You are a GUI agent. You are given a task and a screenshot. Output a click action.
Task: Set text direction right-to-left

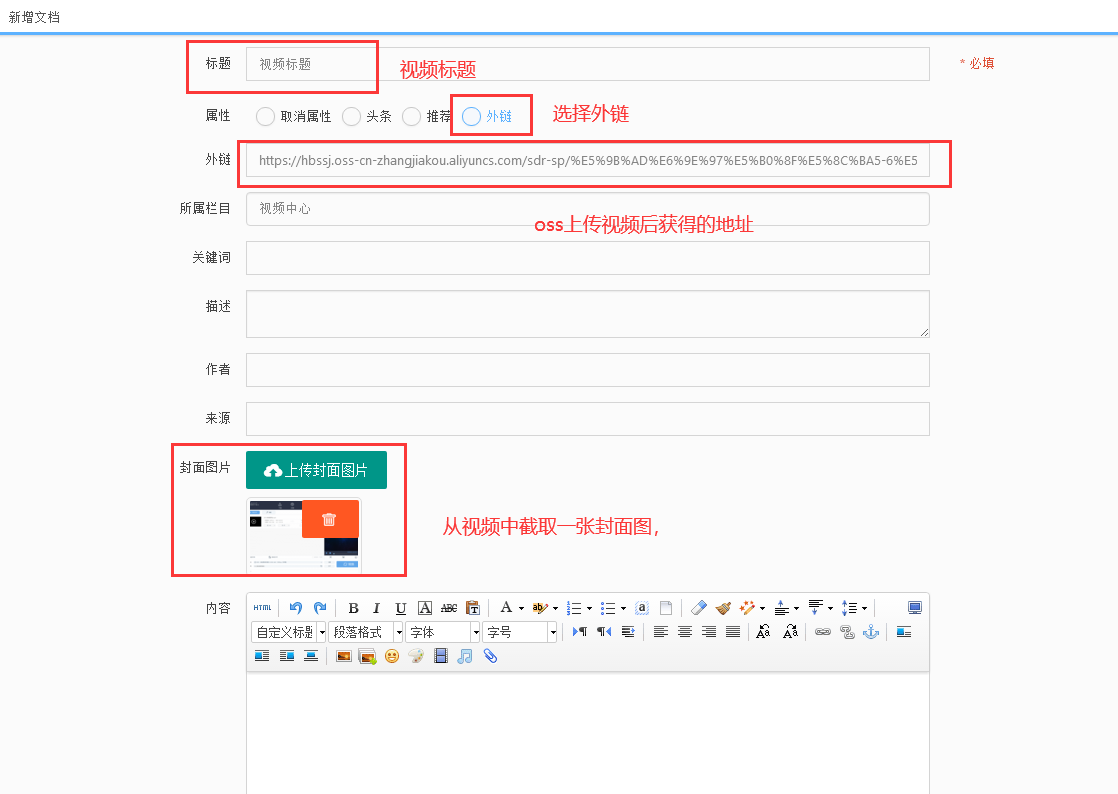coord(604,632)
